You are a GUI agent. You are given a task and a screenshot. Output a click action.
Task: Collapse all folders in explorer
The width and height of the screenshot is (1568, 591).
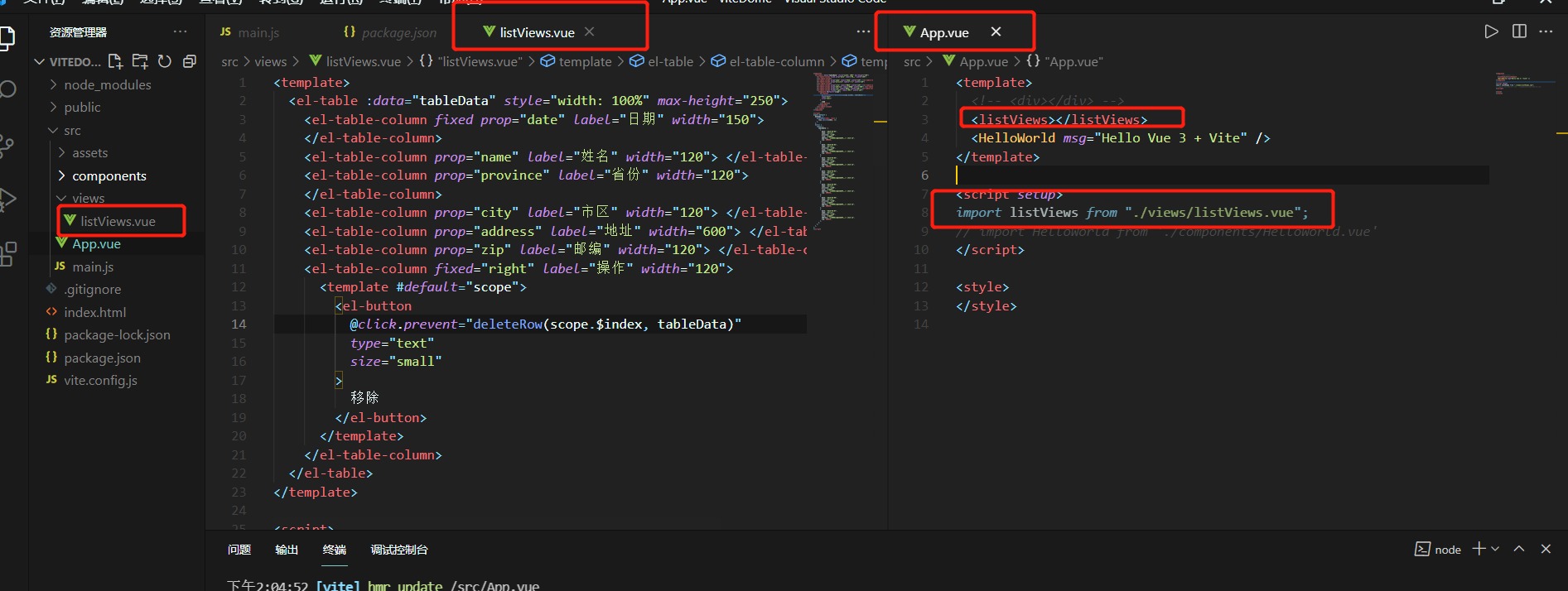click(190, 61)
